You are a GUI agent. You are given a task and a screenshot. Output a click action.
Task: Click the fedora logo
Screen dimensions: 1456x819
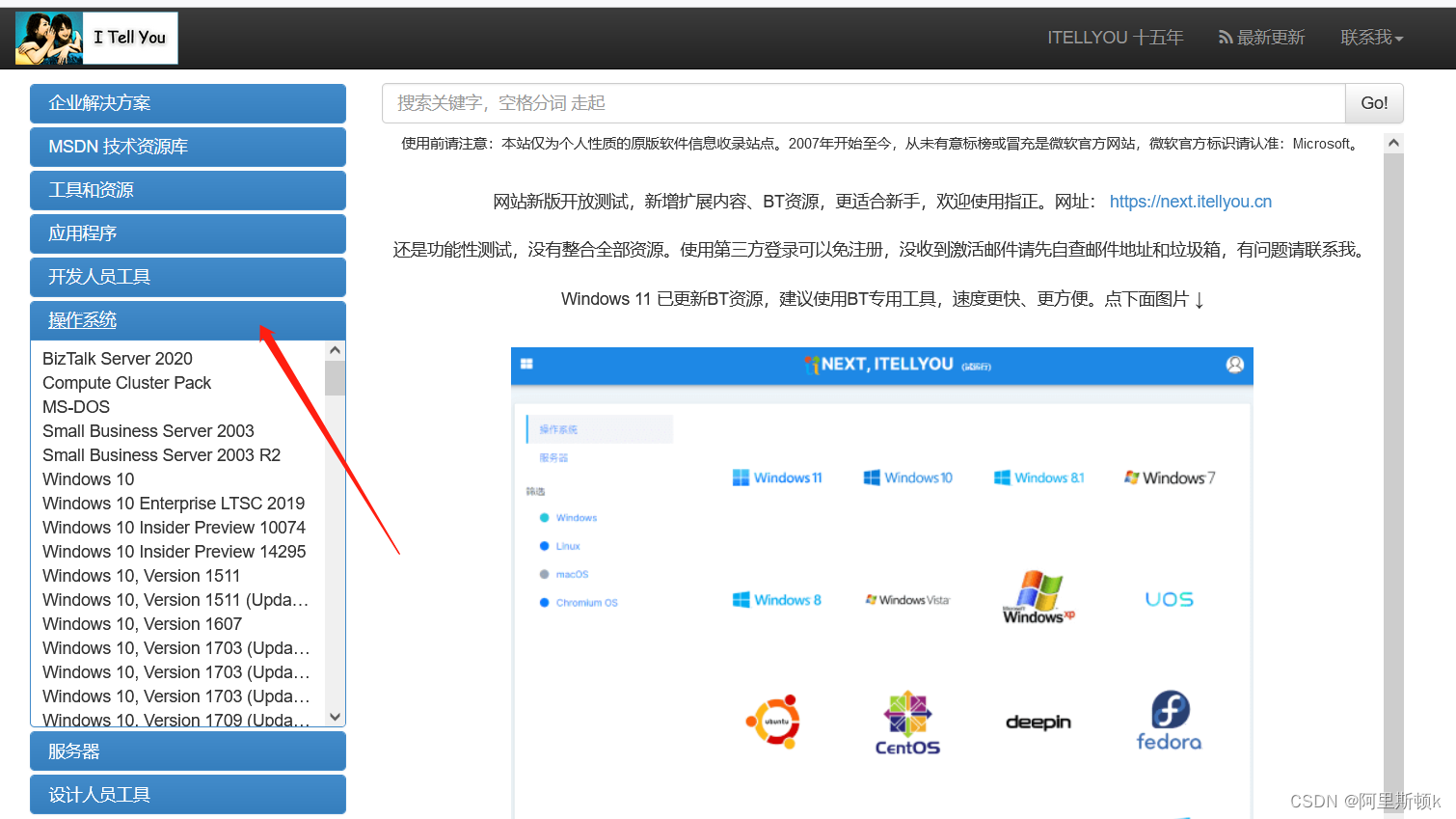[1170, 721]
